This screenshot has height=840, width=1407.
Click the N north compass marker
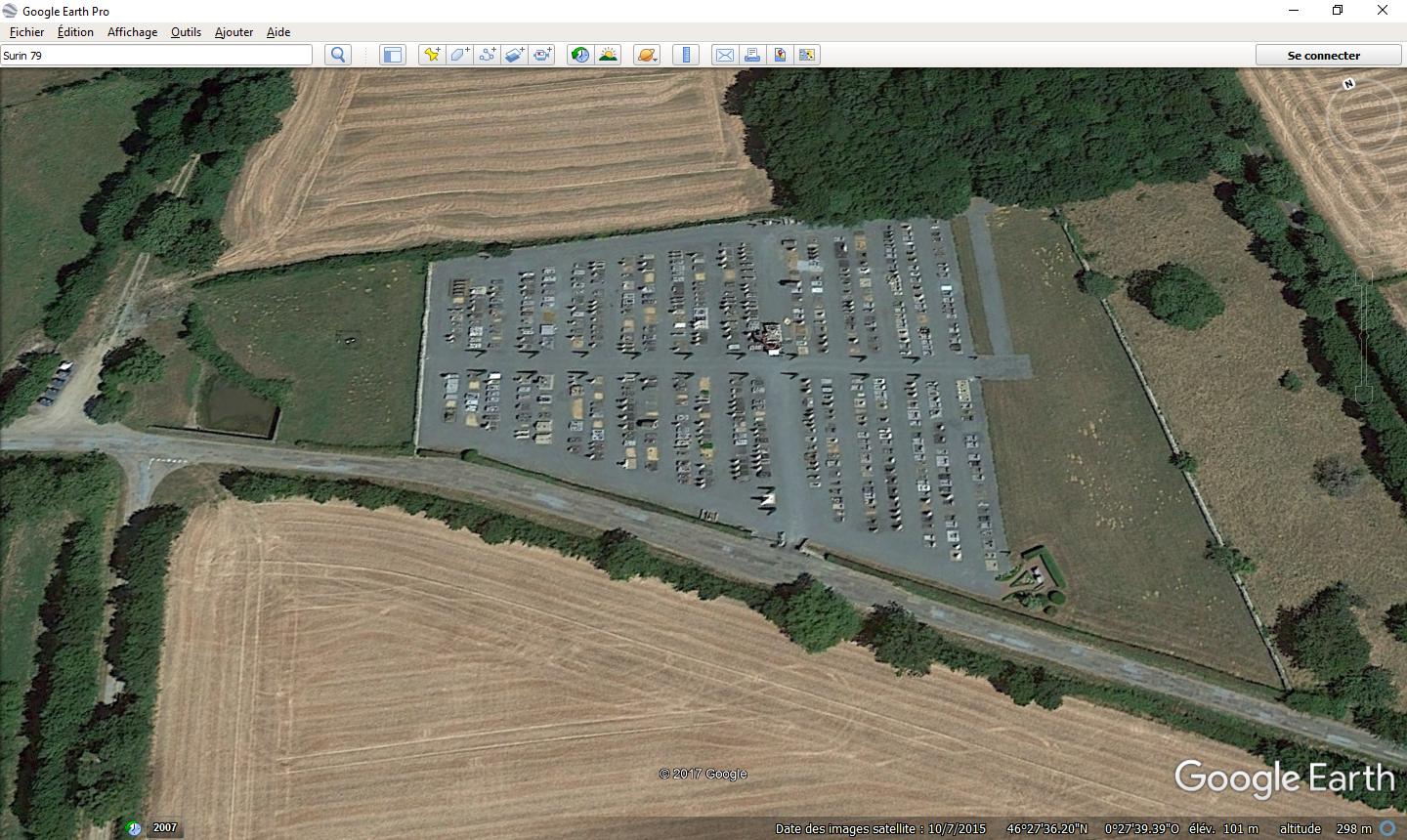(x=1348, y=84)
